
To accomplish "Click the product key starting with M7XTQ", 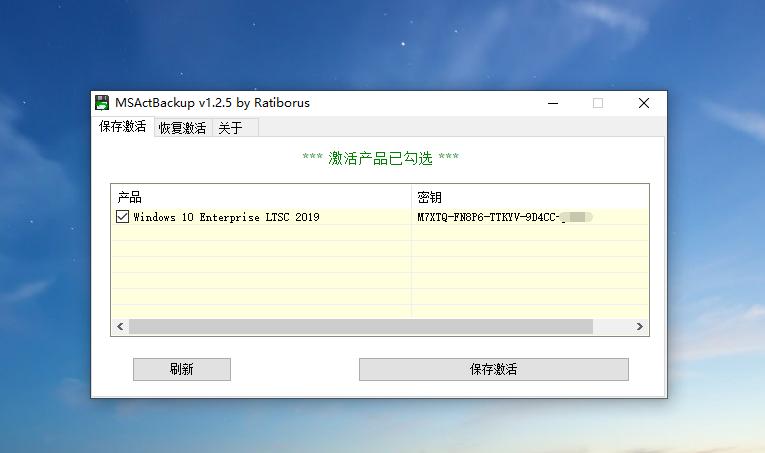I will tap(488, 217).
